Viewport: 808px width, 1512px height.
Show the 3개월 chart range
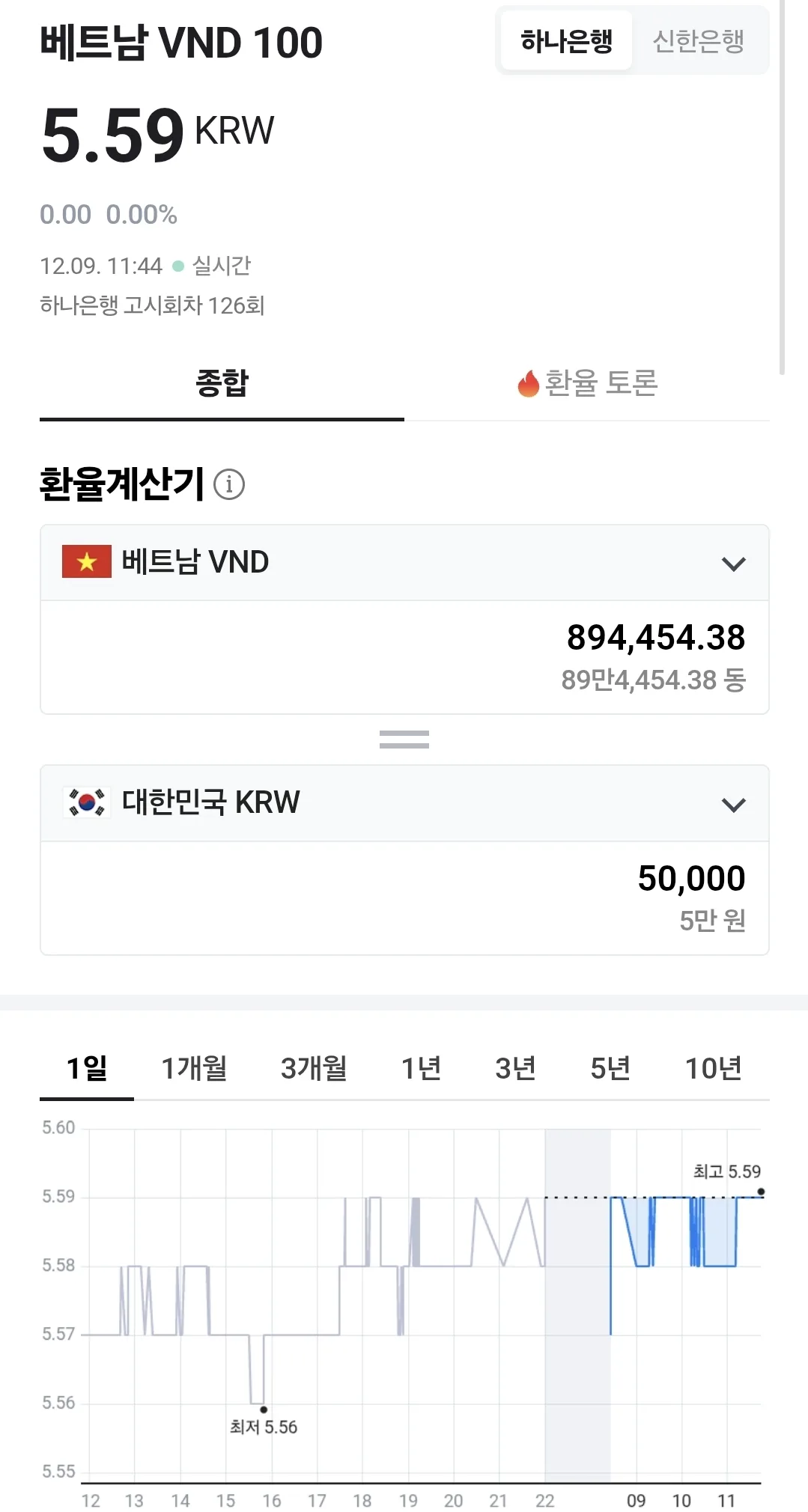314,1068
